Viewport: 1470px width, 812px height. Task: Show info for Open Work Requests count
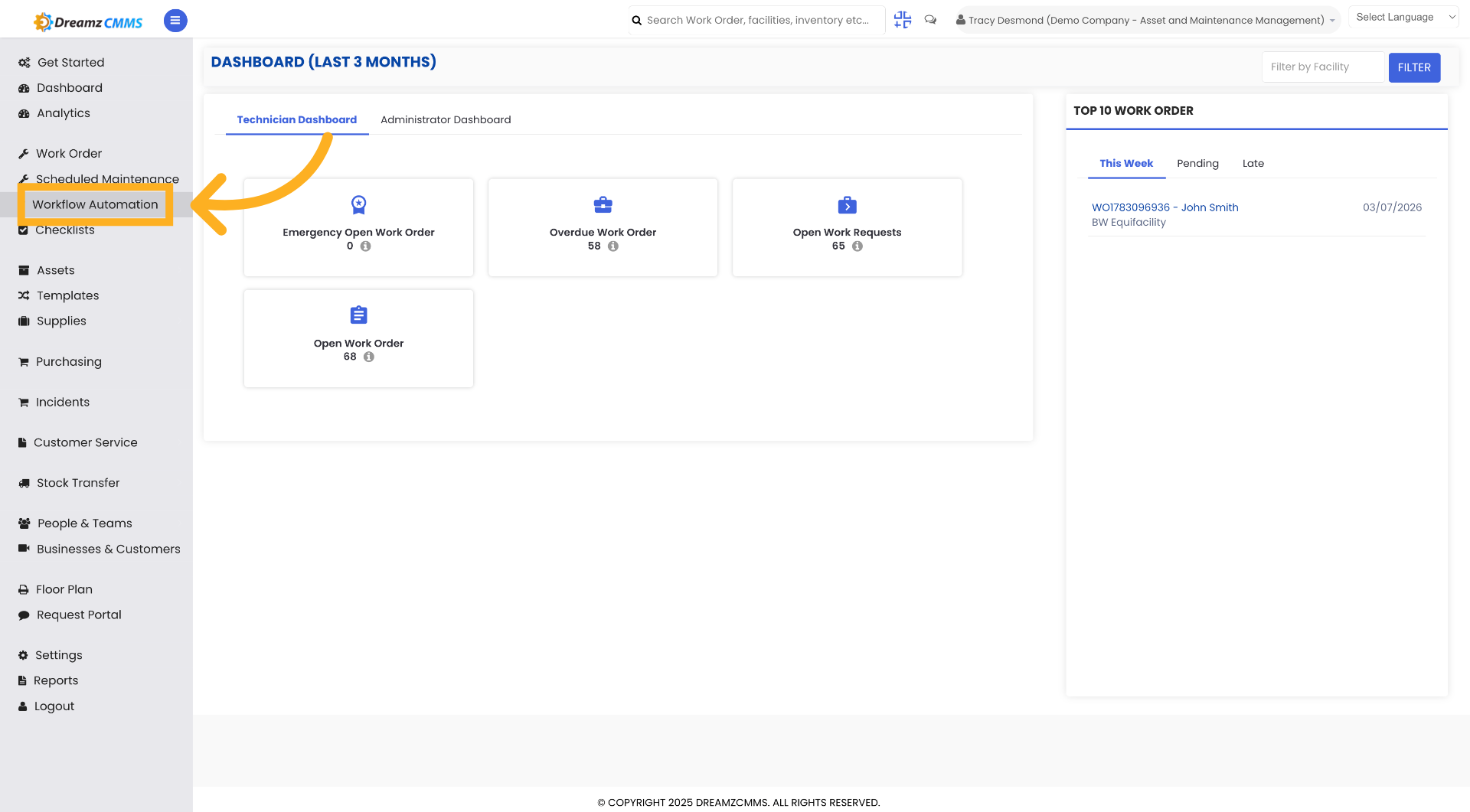(x=857, y=246)
